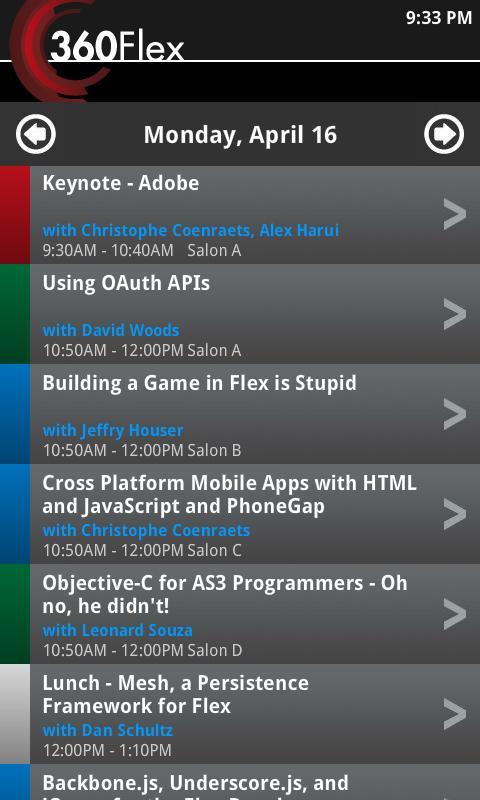Select red color bar of Keynote session

[x=15, y=215]
